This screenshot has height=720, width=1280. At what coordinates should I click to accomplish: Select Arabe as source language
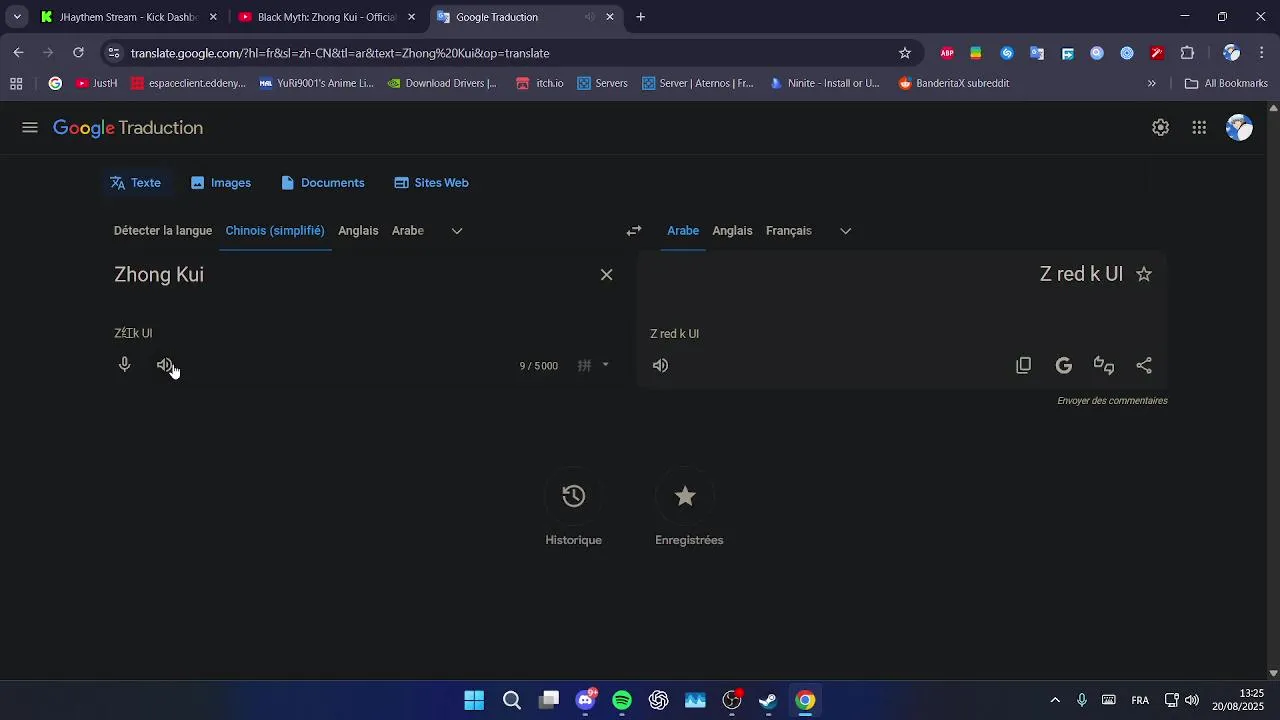click(x=408, y=231)
